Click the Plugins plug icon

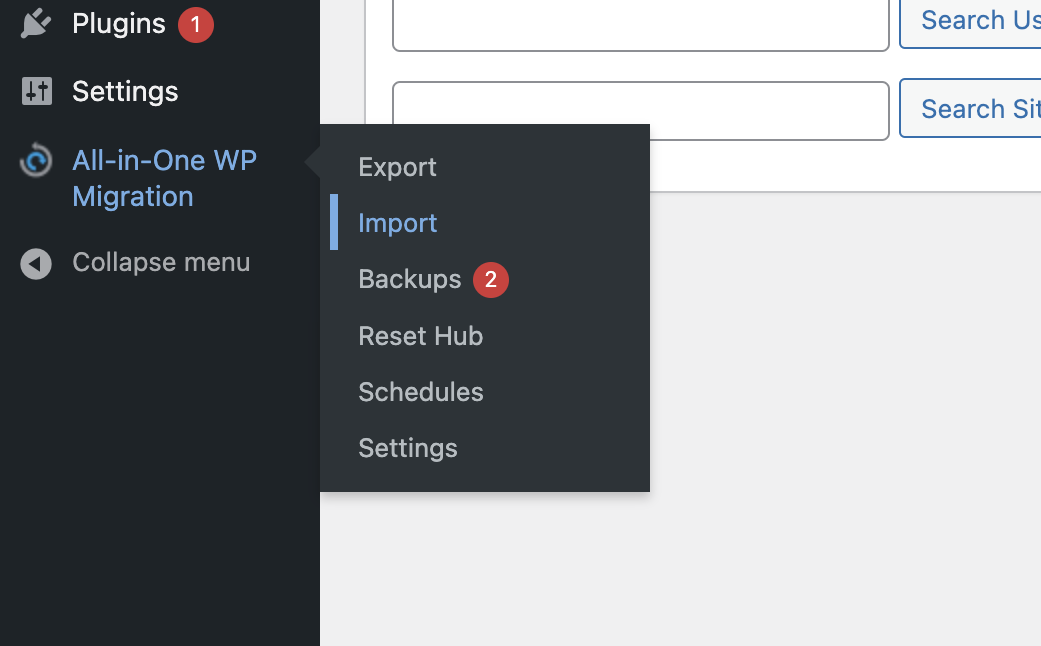coord(36,24)
